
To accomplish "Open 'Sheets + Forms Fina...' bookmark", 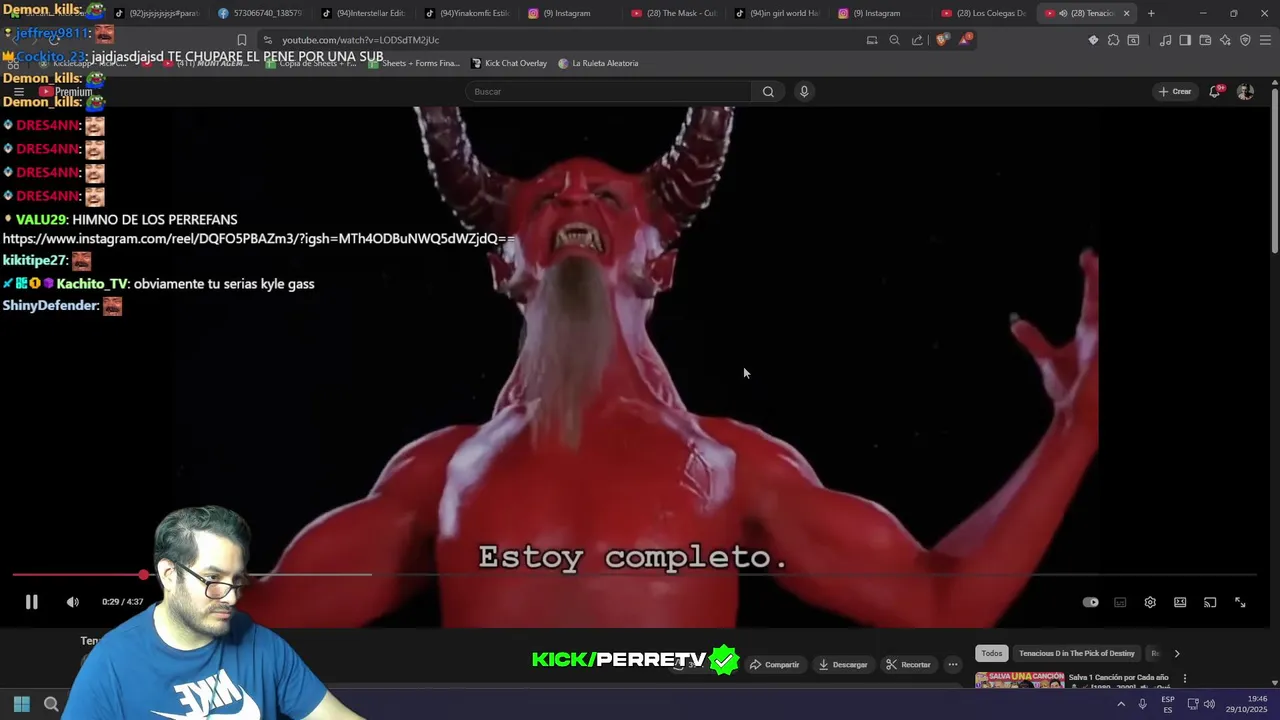I will pyautogui.click(x=414, y=63).
